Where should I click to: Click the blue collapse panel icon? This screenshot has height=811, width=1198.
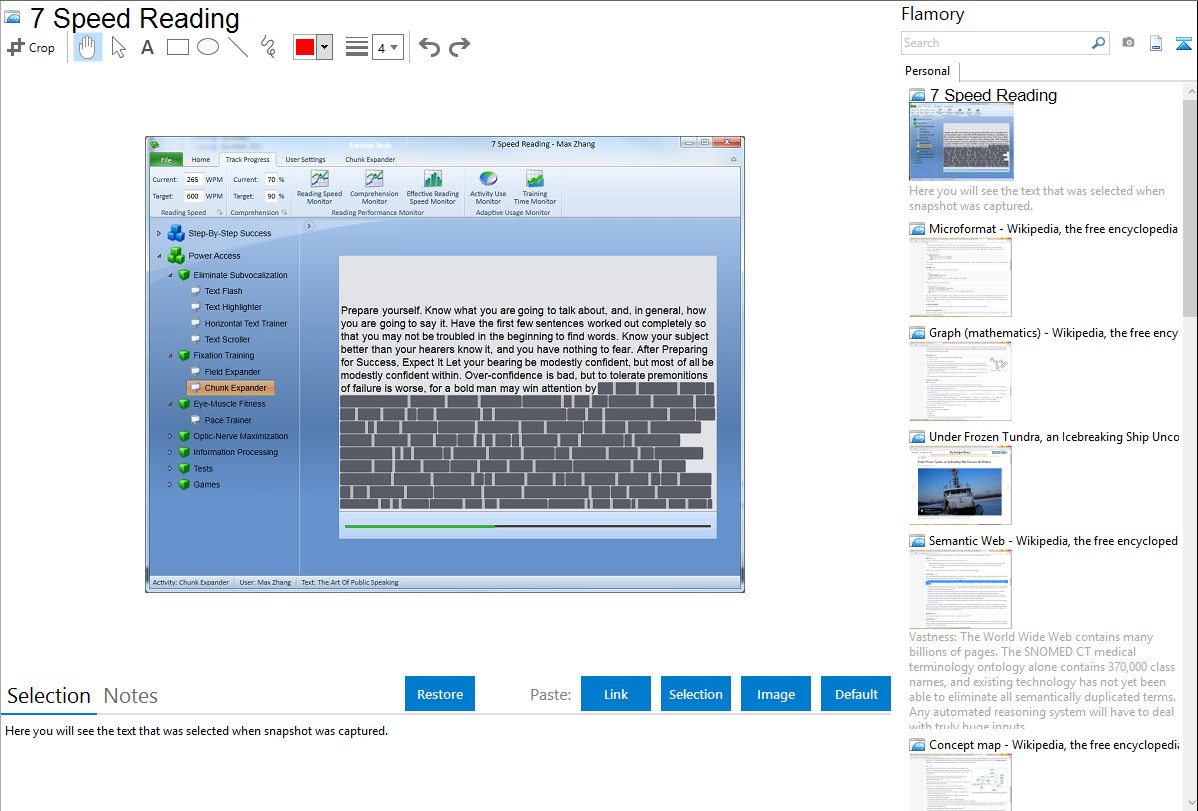click(x=1183, y=43)
